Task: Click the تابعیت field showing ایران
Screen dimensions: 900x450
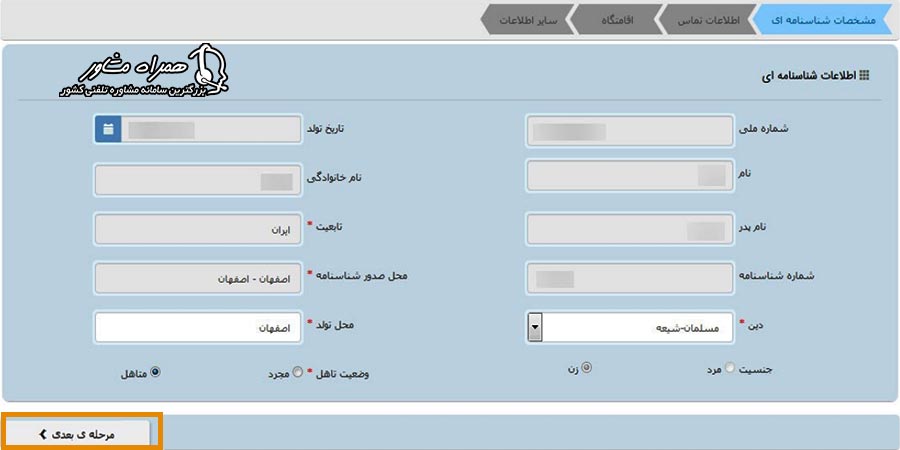Action: click(198, 230)
